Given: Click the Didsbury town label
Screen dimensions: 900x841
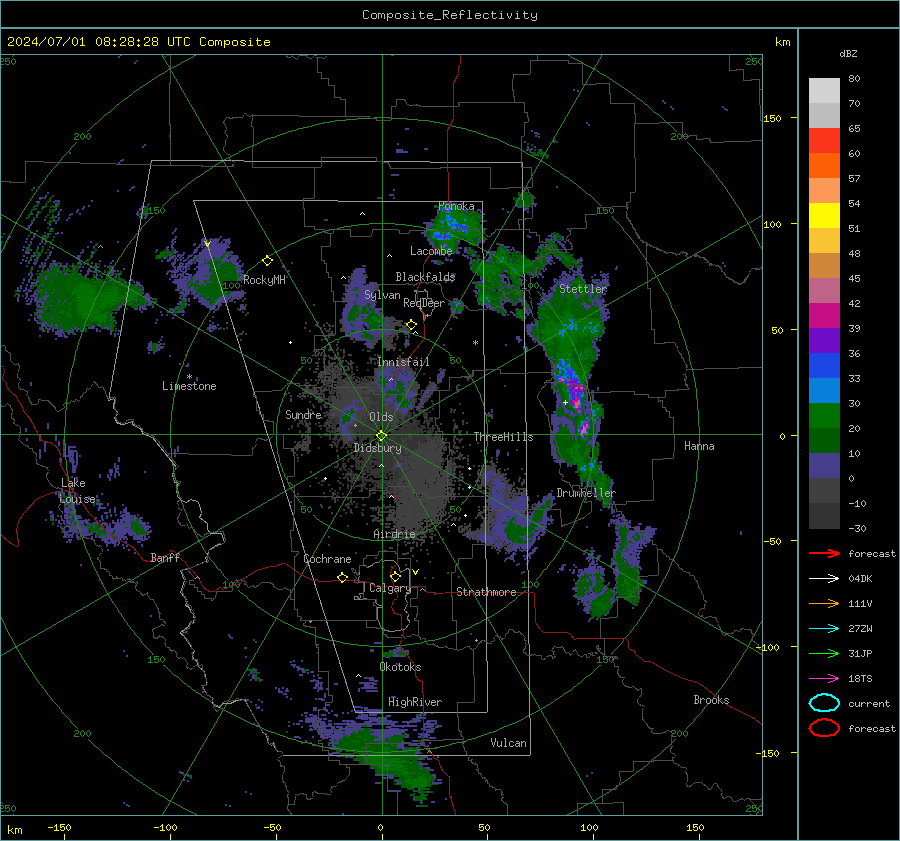Looking at the screenshot, I should (377, 448).
